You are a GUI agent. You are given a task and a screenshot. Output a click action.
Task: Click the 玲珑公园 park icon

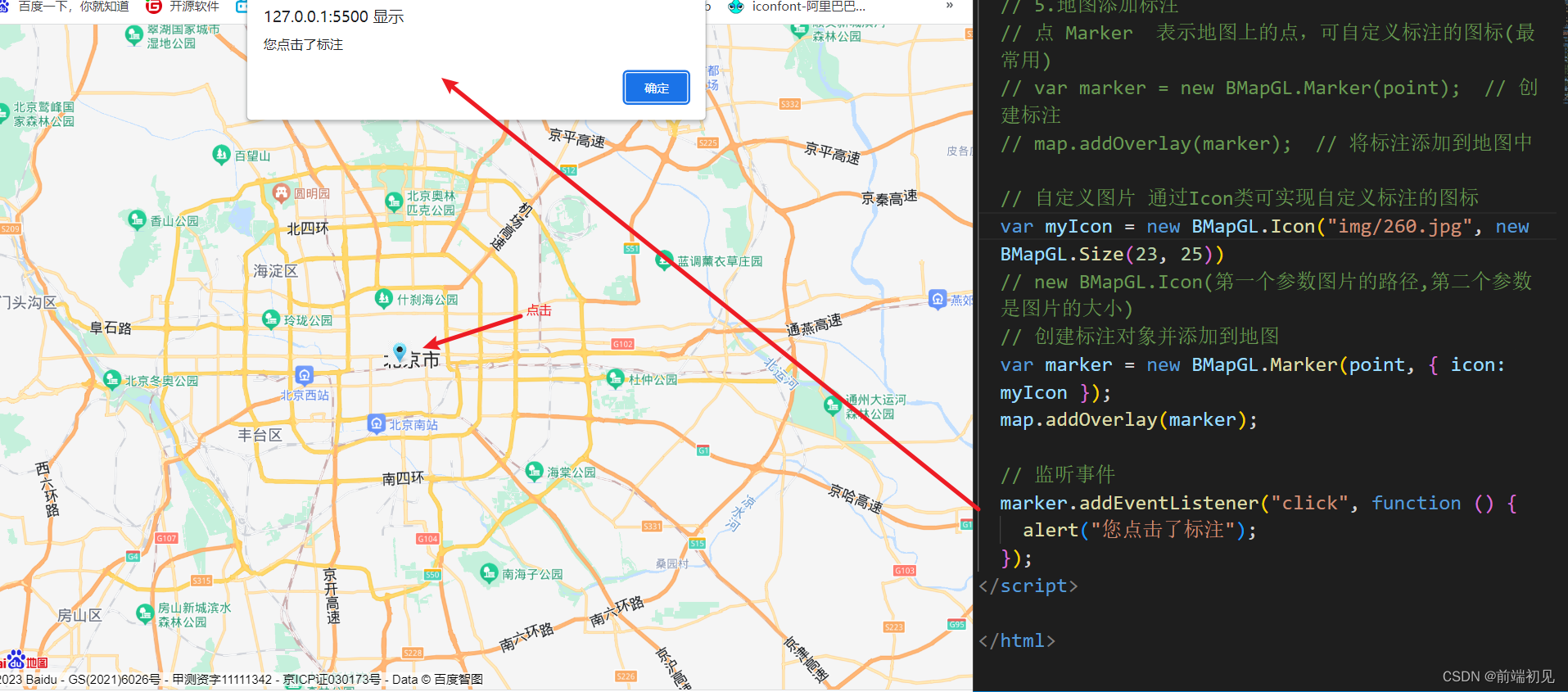[270, 319]
